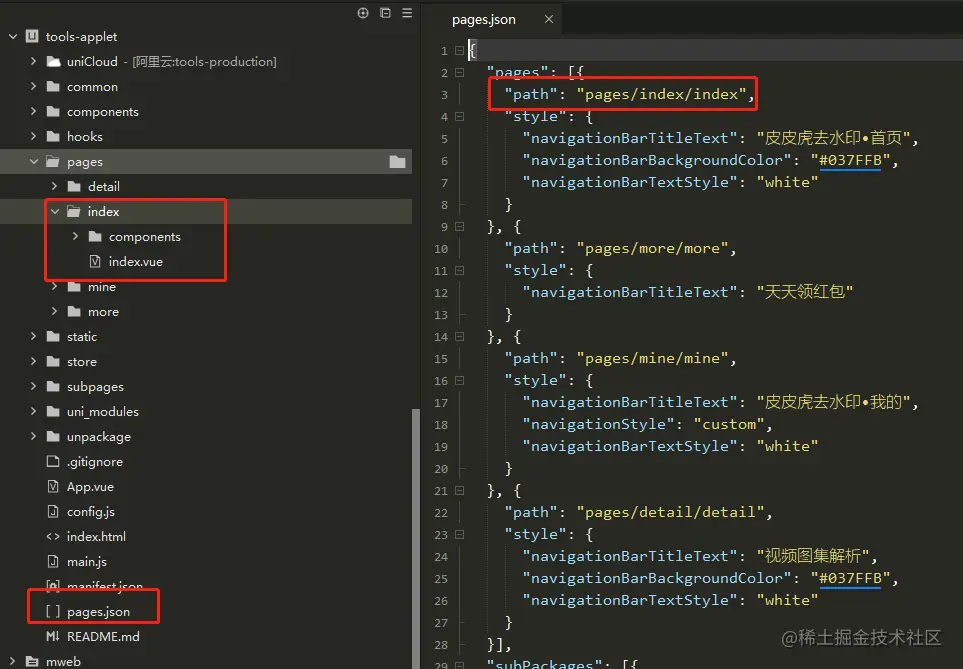
Task: Click the "custom" value on line 18
Action: click(x=729, y=424)
